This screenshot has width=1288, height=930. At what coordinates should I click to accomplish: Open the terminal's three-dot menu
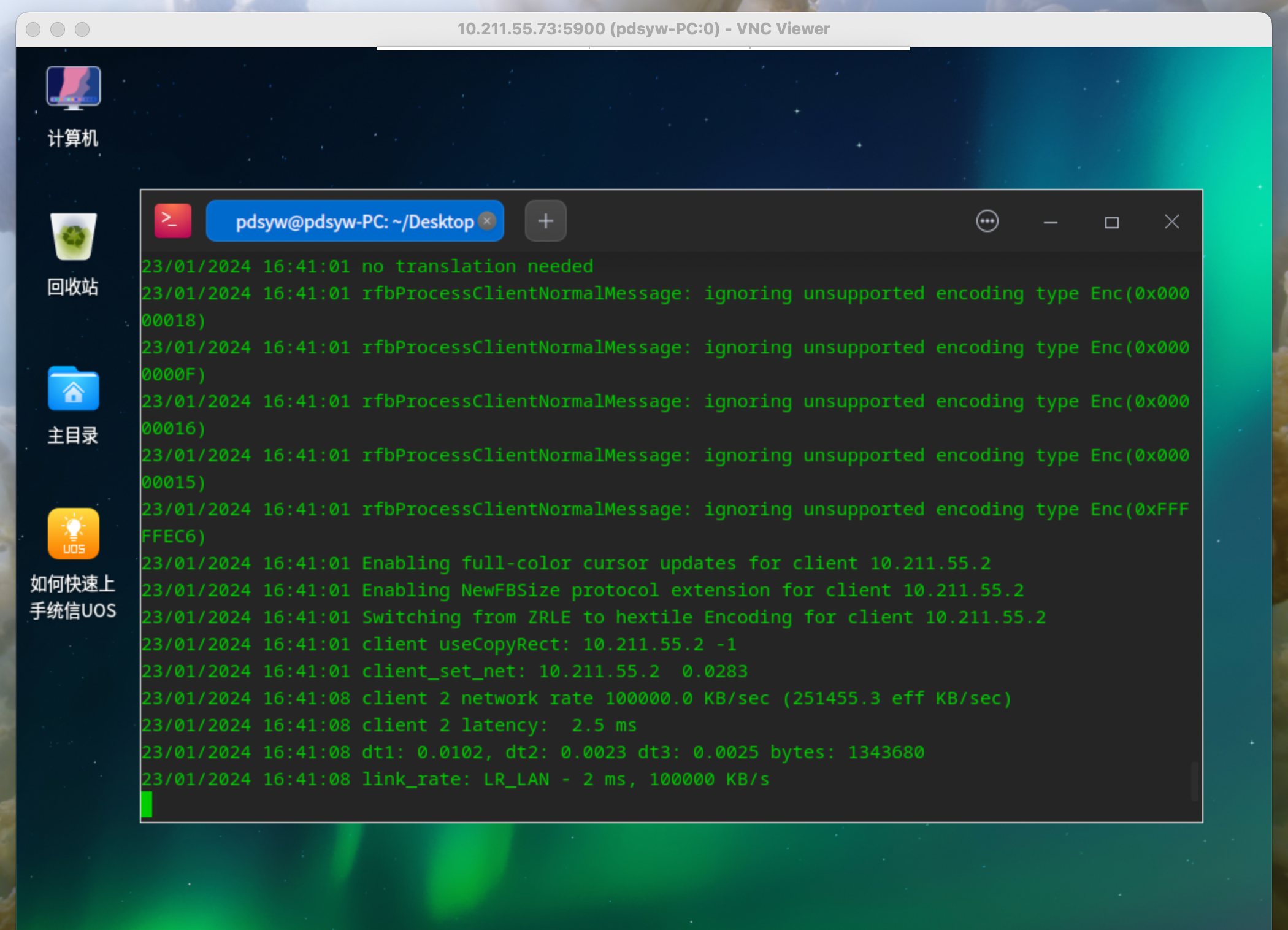point(987,221)
